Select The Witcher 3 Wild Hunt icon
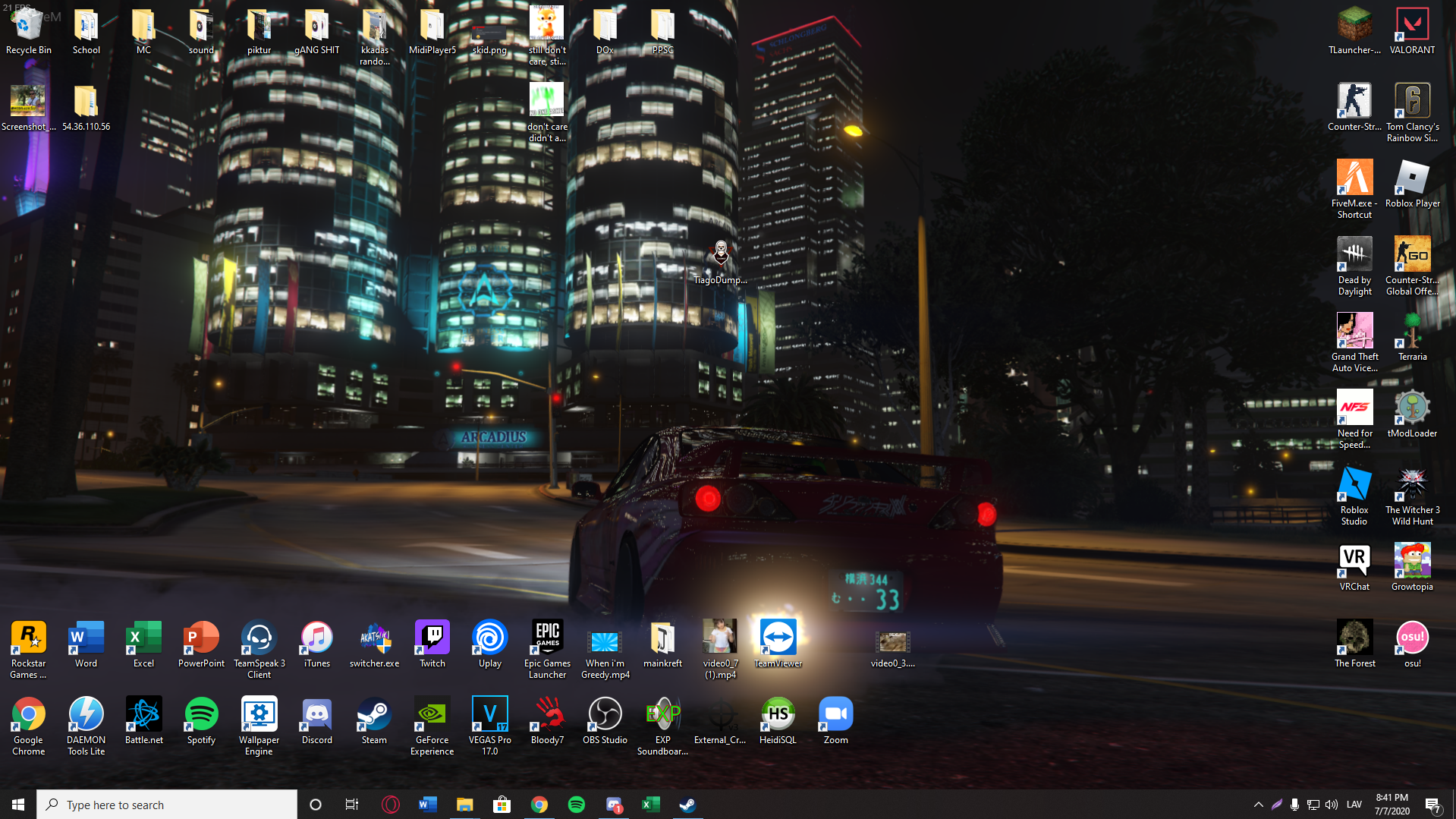This screenshot has height=819, width=1456. [1412, 496]
